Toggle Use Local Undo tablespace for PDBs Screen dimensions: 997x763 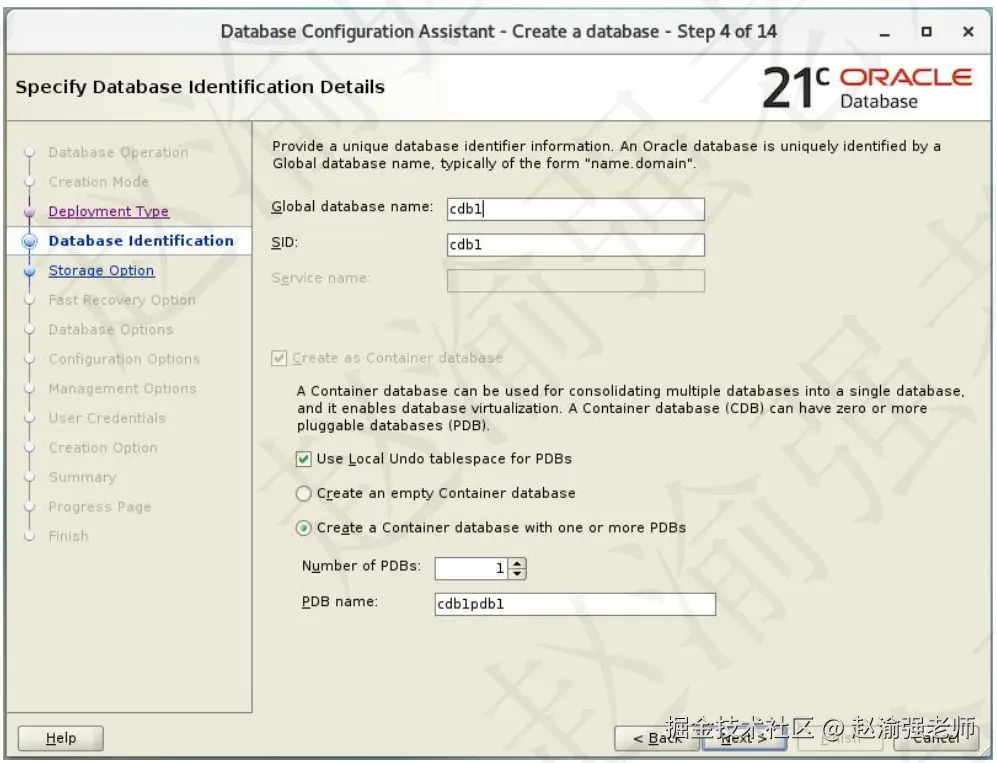pos(303,458)
